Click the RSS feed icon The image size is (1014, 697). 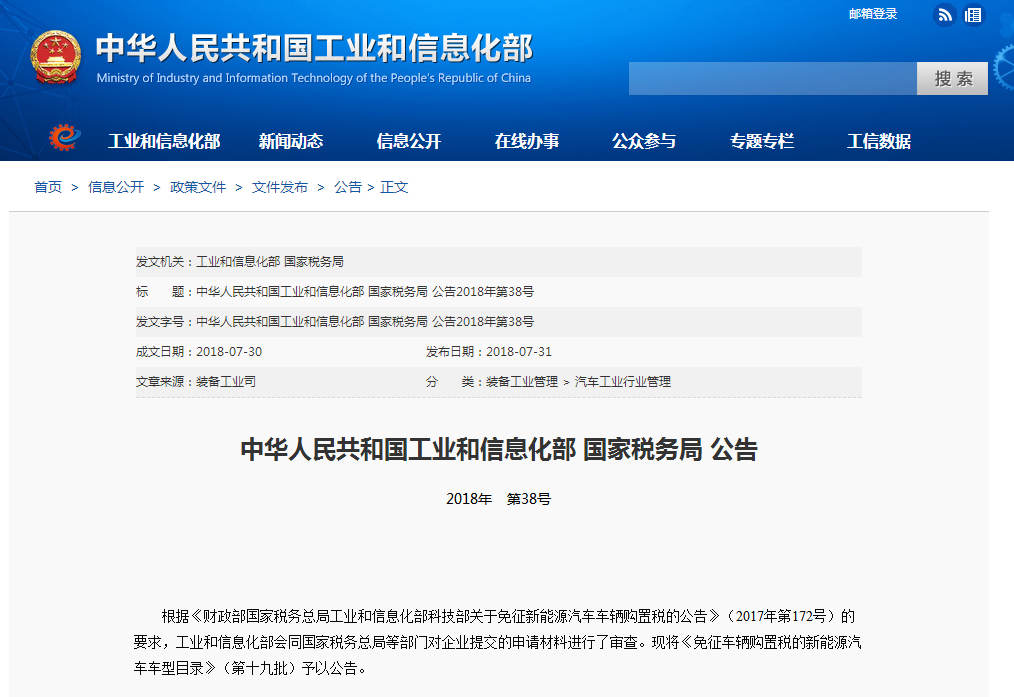(944, 15)
